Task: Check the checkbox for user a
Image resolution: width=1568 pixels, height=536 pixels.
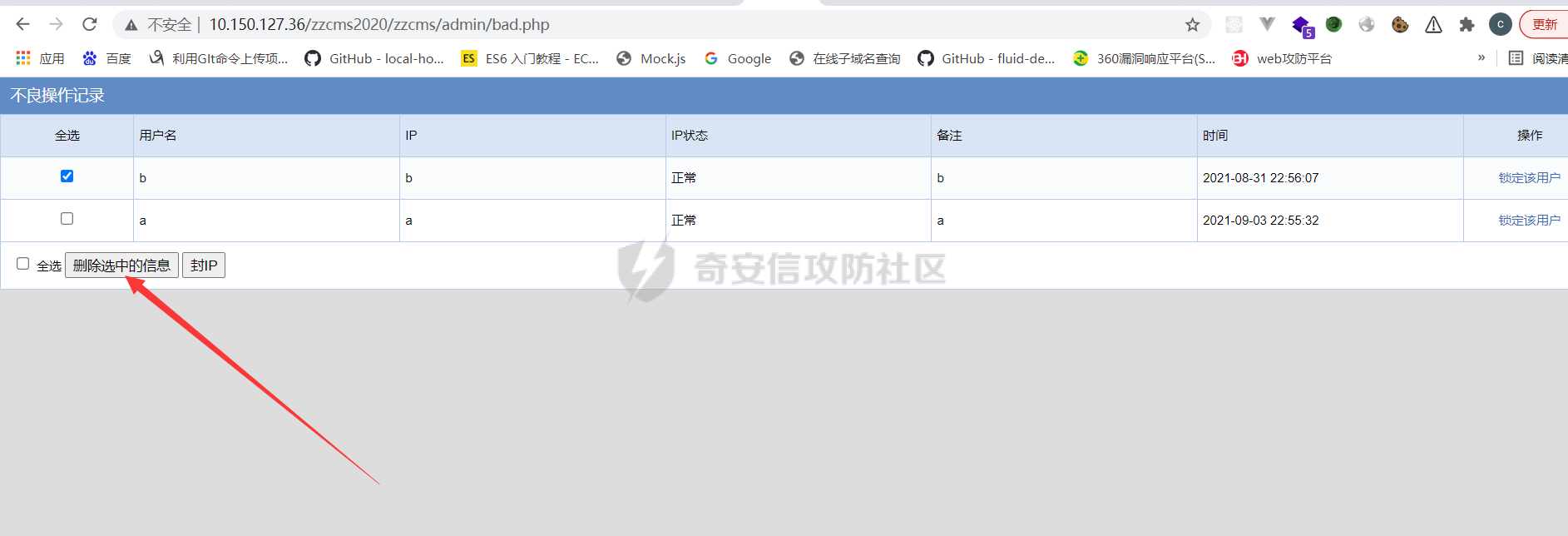Action: pyautogui.click(x=67, y=219)
